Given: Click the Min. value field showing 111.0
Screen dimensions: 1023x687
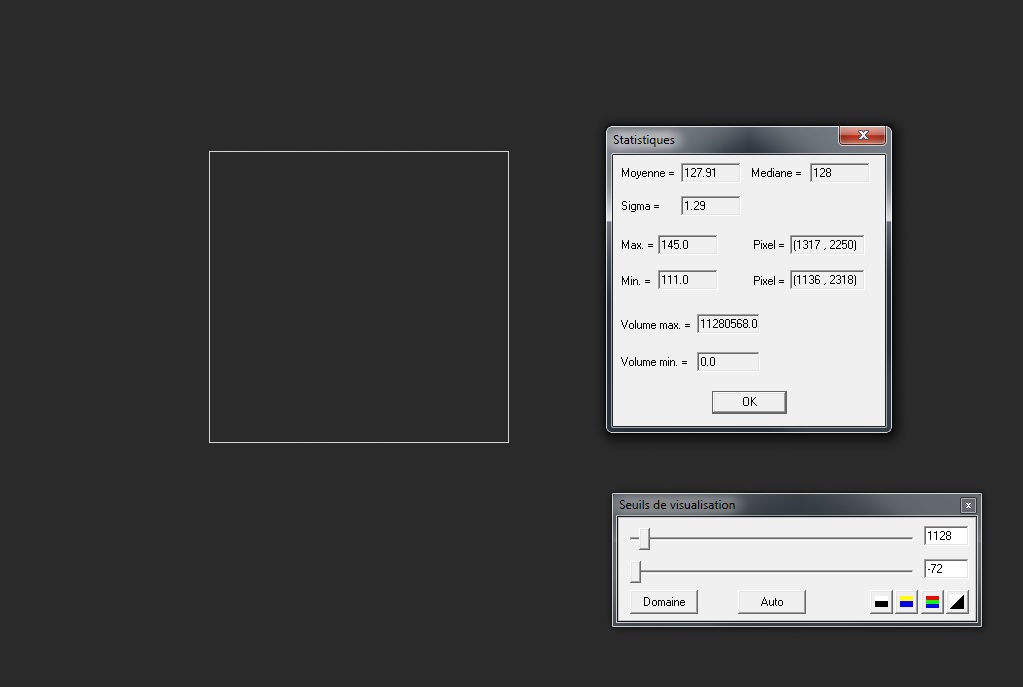Looking at the screenshot, I should click(687, 280).
